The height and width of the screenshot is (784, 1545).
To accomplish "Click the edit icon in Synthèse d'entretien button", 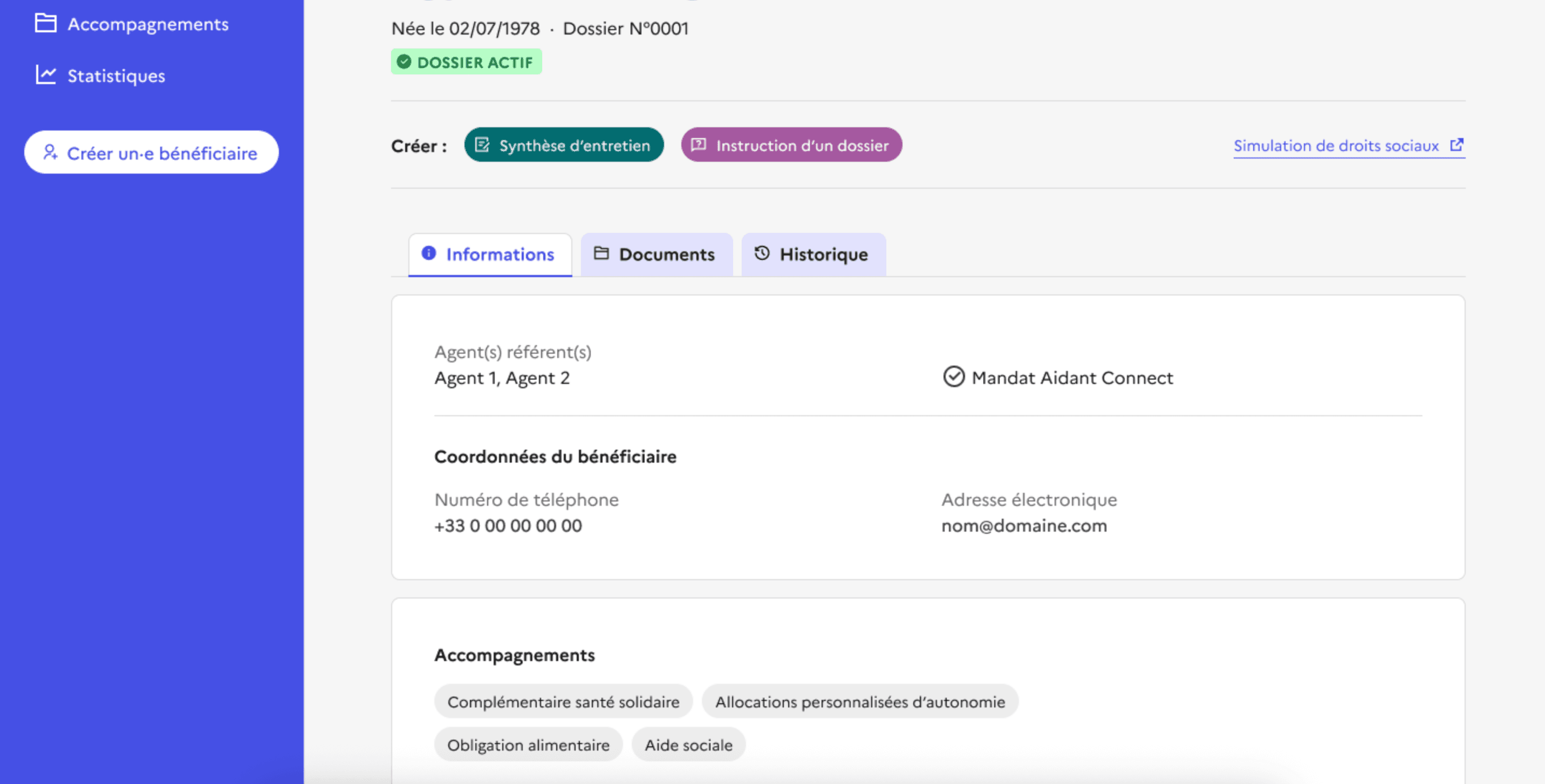I will click(482, 145).
